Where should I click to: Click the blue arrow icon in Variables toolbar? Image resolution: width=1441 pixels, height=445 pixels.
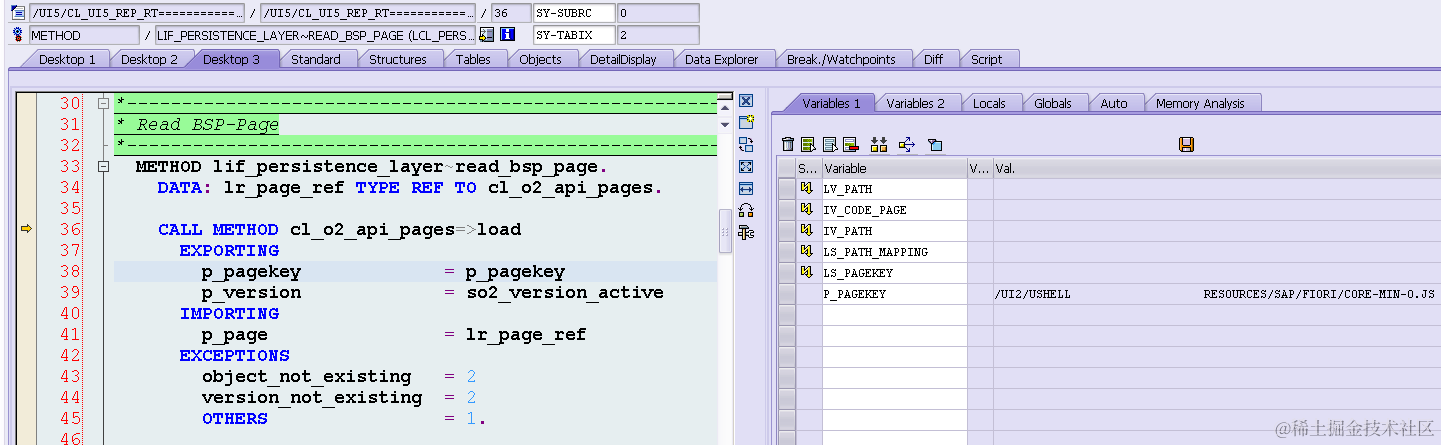tap(906, 145)
